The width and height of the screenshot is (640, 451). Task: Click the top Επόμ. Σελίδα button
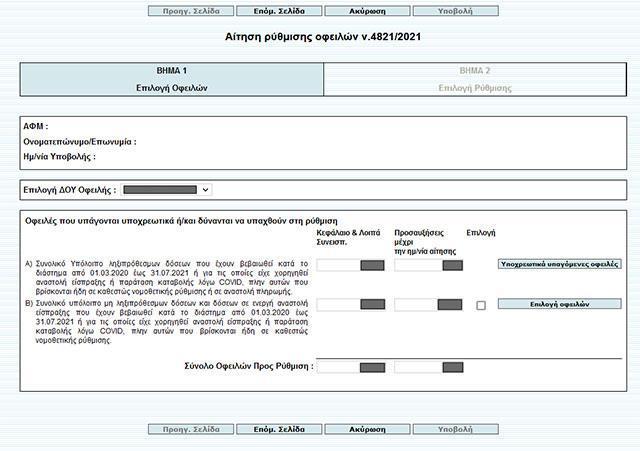pos(279,11)
